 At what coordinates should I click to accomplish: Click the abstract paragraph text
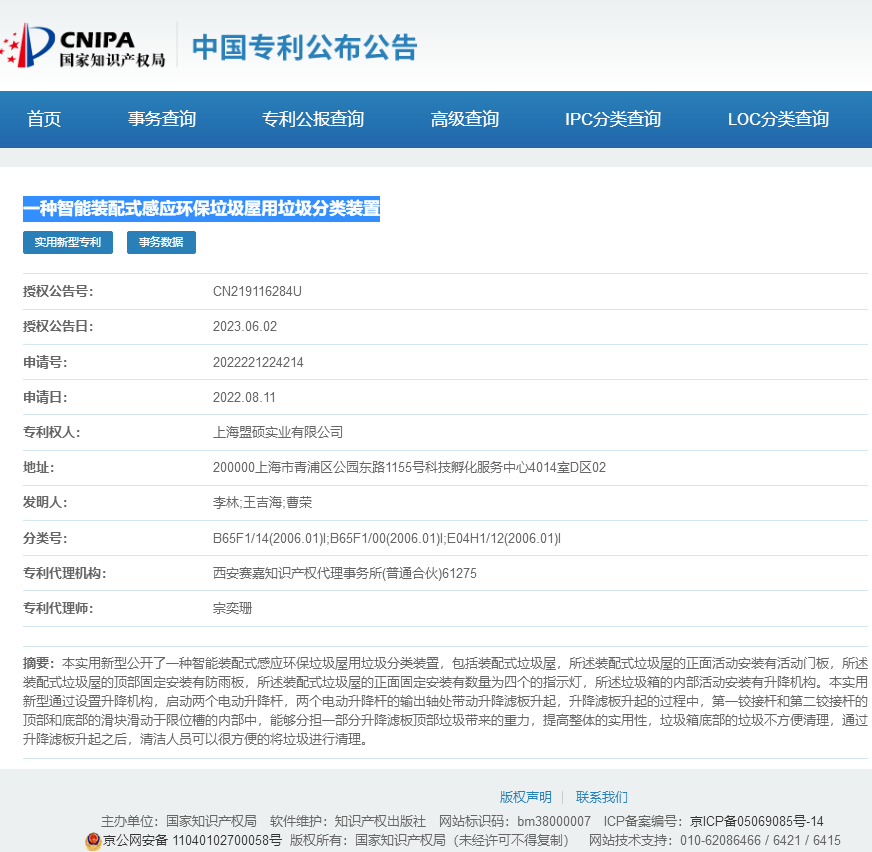tap(445, 701)
